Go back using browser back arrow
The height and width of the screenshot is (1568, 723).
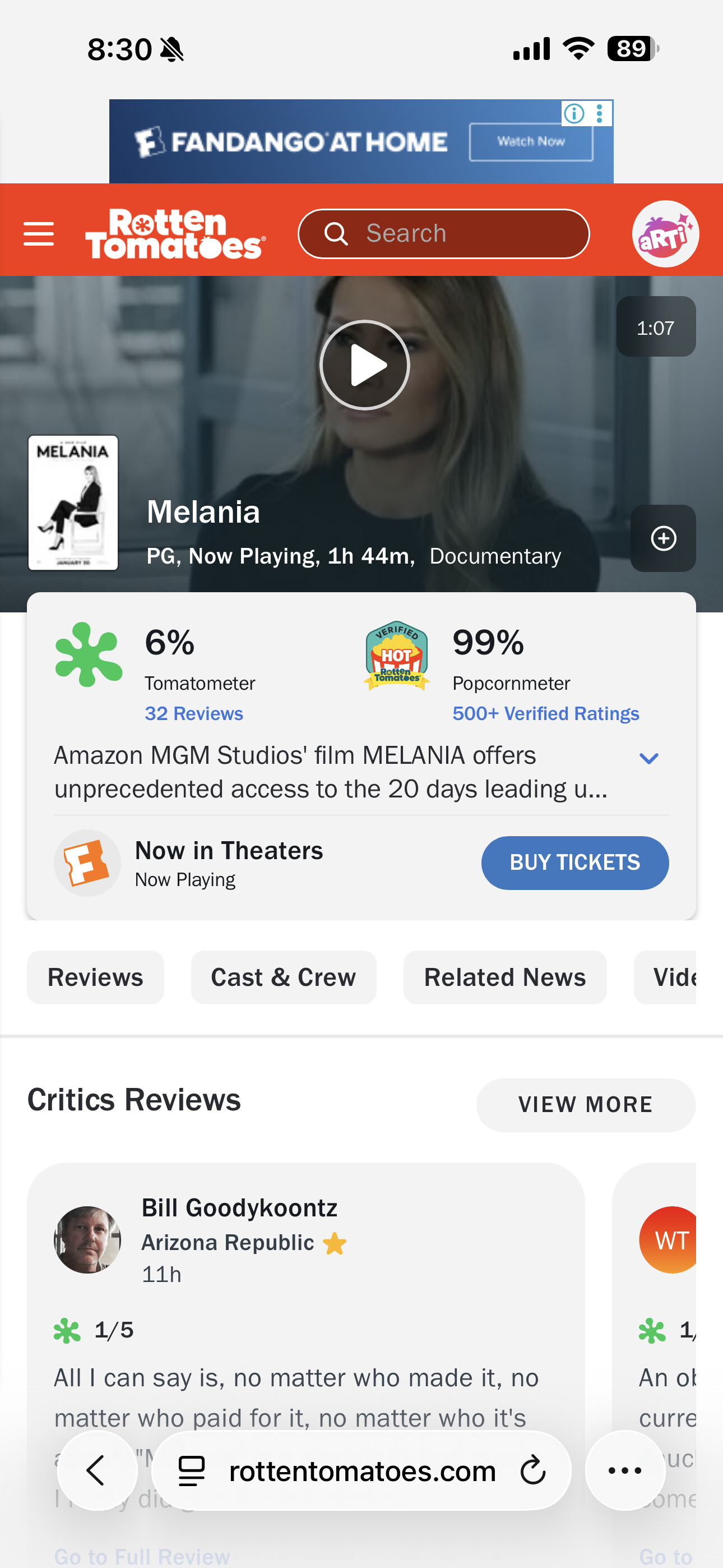tap(97, 1470)
